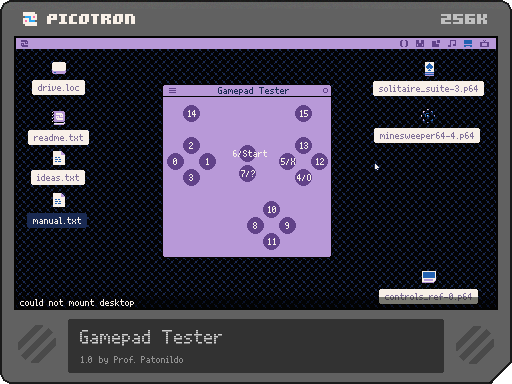Click gamepad button 8 indicator
This screenshot has height=384, width=512.
point(255,226)
